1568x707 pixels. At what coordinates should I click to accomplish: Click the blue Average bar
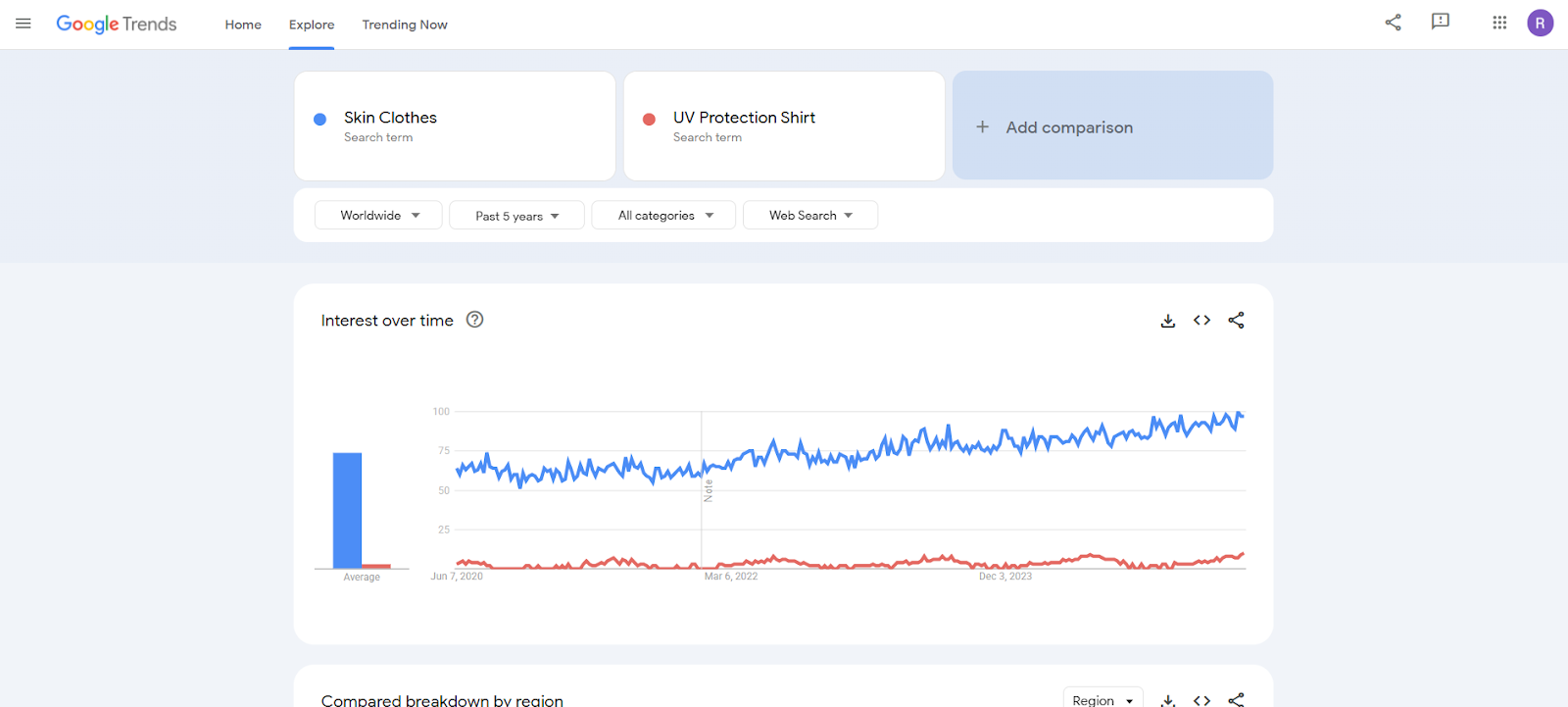tap(347, 510)
